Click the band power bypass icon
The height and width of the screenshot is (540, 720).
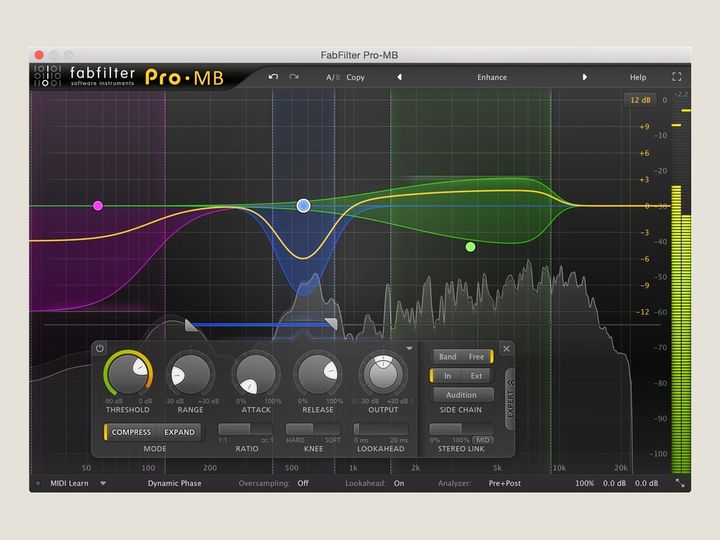(x=100, y=349)
